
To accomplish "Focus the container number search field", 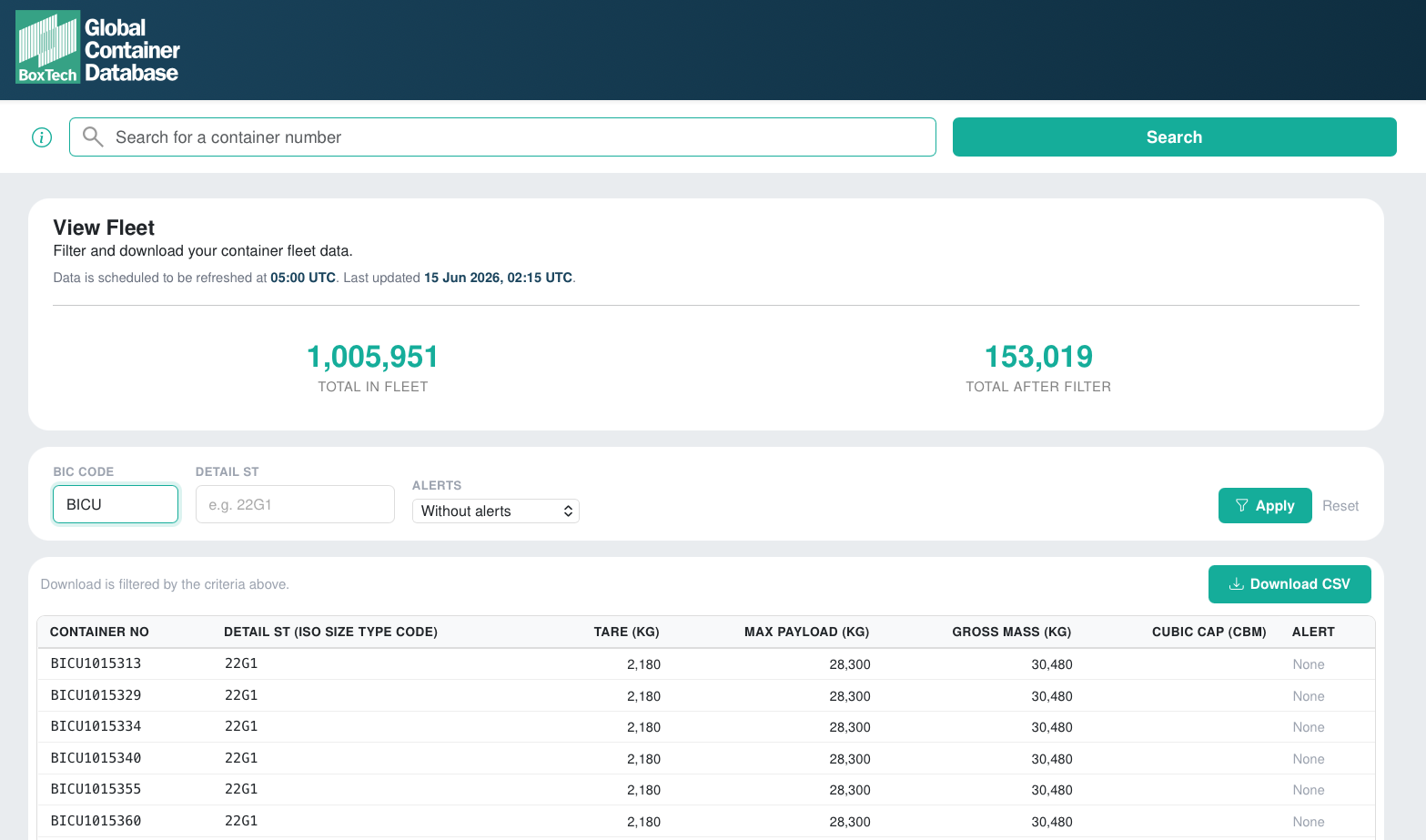I will click(x=502, y=137).
